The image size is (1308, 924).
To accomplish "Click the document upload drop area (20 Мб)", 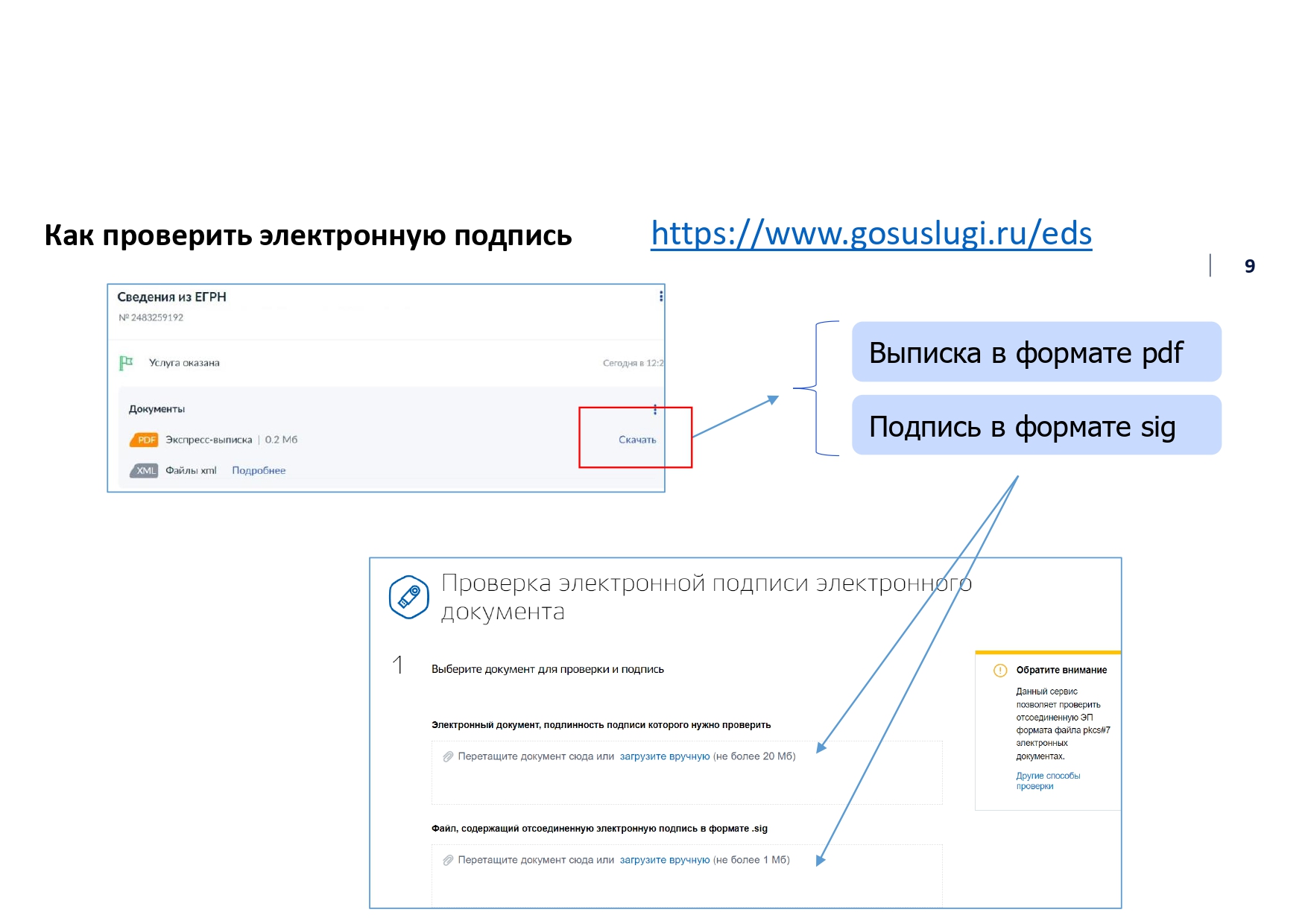I will pos(686,773).
